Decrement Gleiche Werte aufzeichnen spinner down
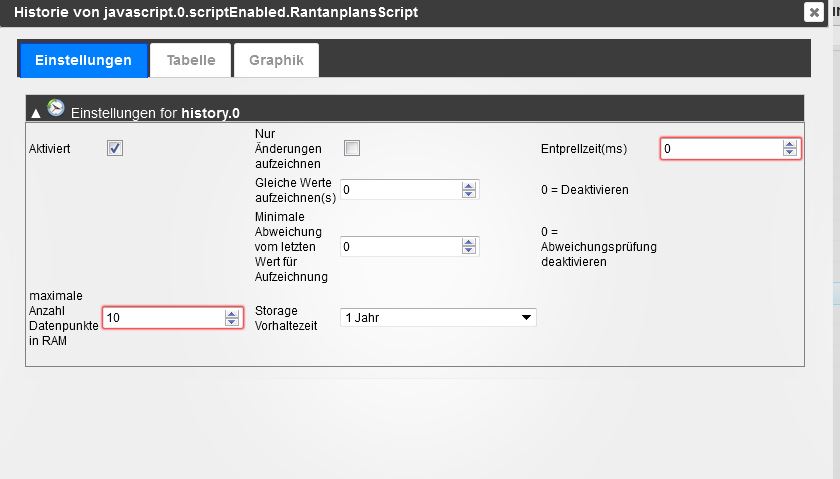 (x=469, y=194)
